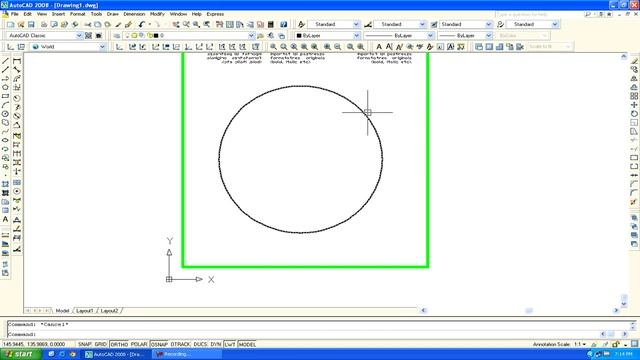Click the Text Style icon before first Standard
Screen dimensions: 640x360
point(301,24)
